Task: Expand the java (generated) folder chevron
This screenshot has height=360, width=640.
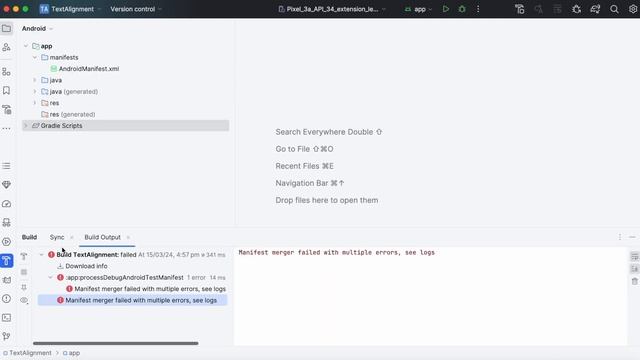Action: (35, 92)
